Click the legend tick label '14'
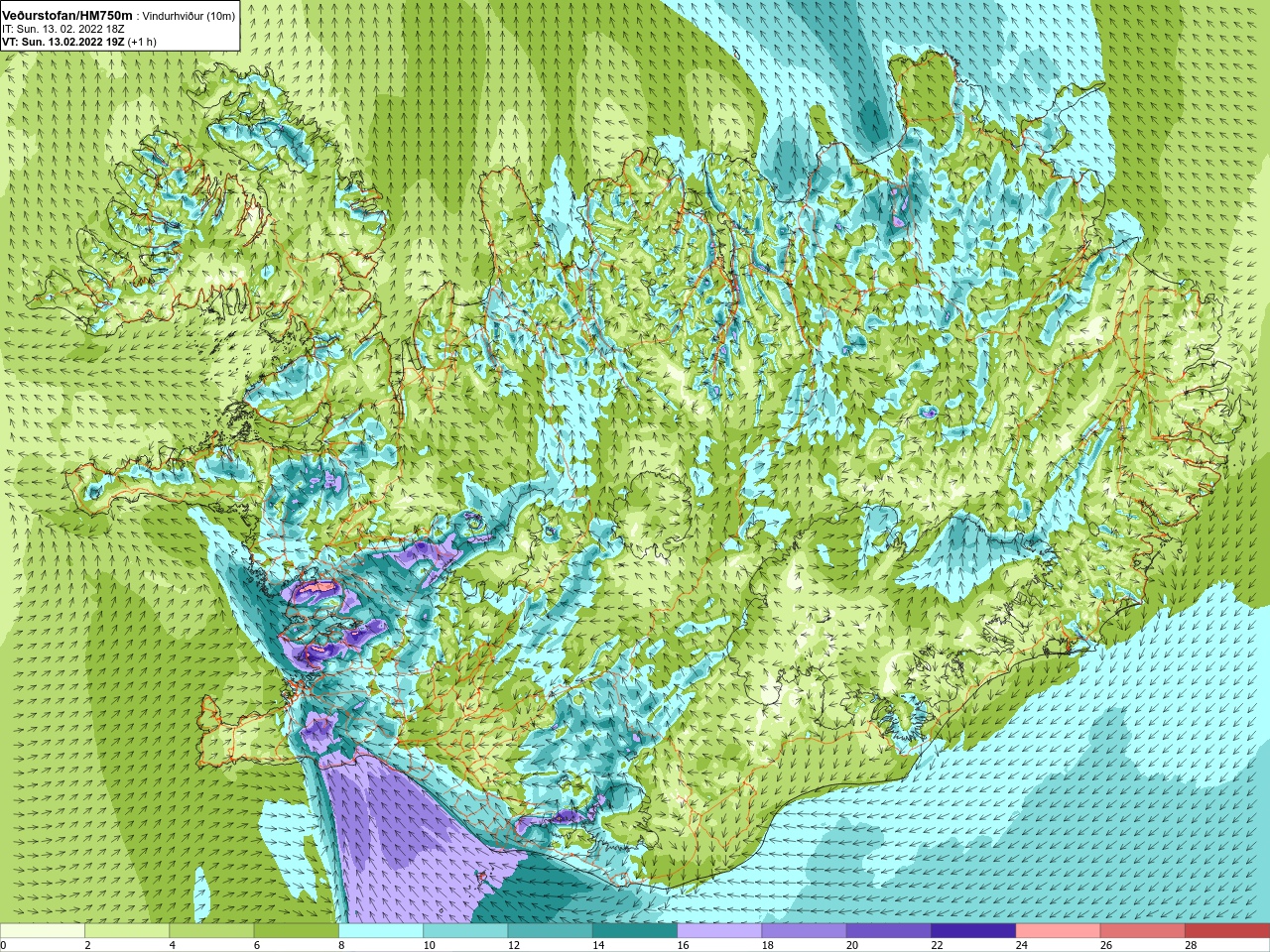The image size is (1270, 952). (x=598, y=945)
